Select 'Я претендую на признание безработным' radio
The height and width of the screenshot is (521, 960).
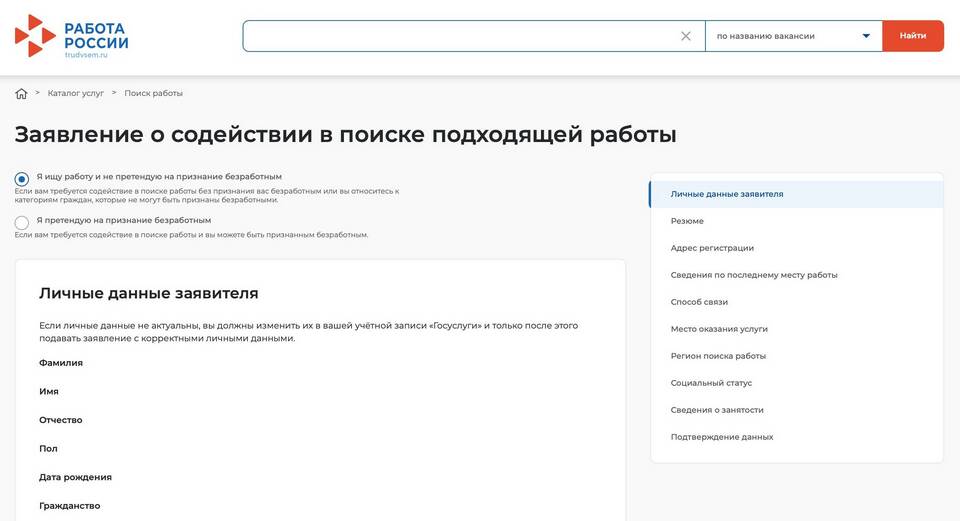21,222
